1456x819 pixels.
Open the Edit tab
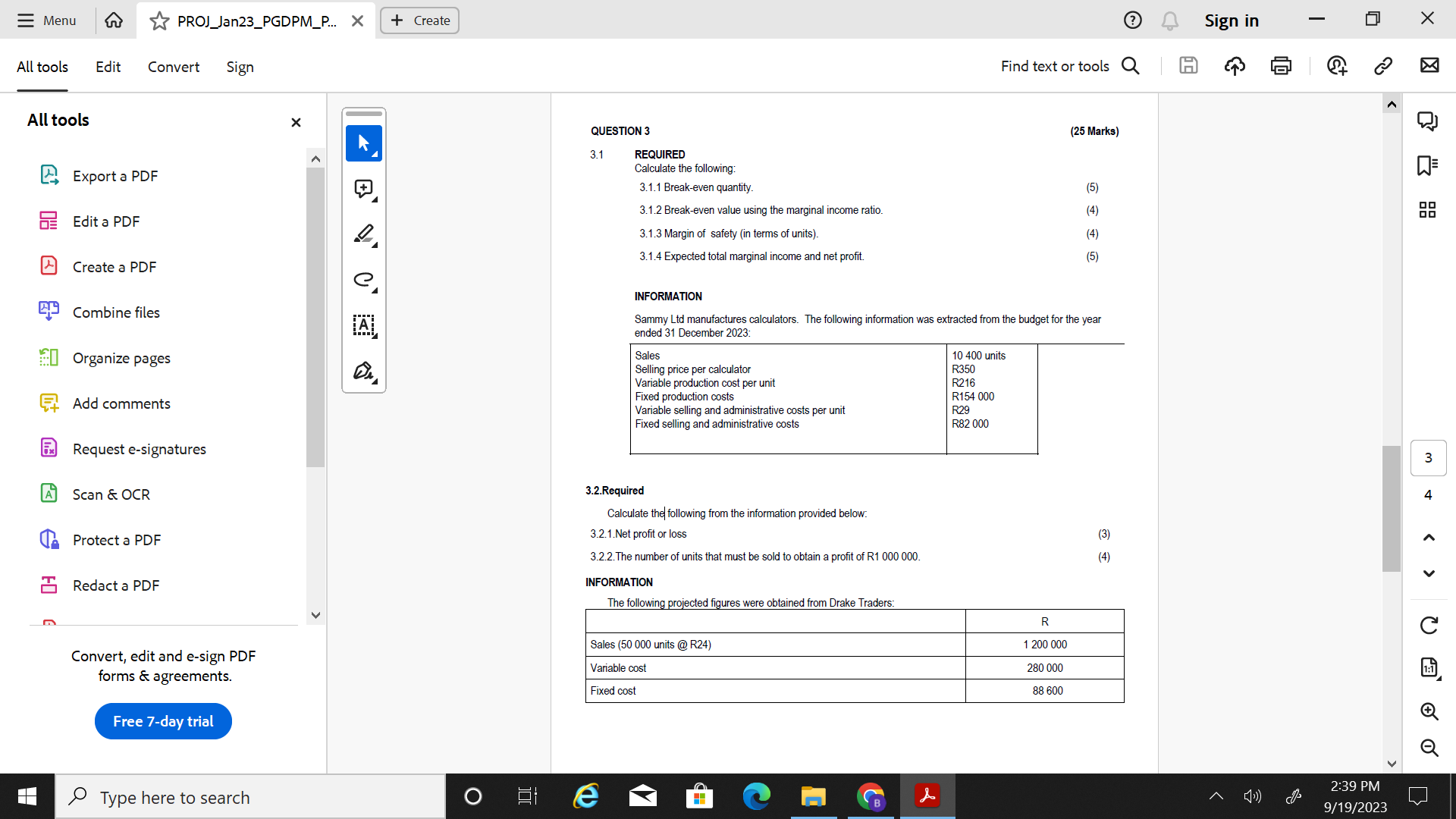coord(108,67)
